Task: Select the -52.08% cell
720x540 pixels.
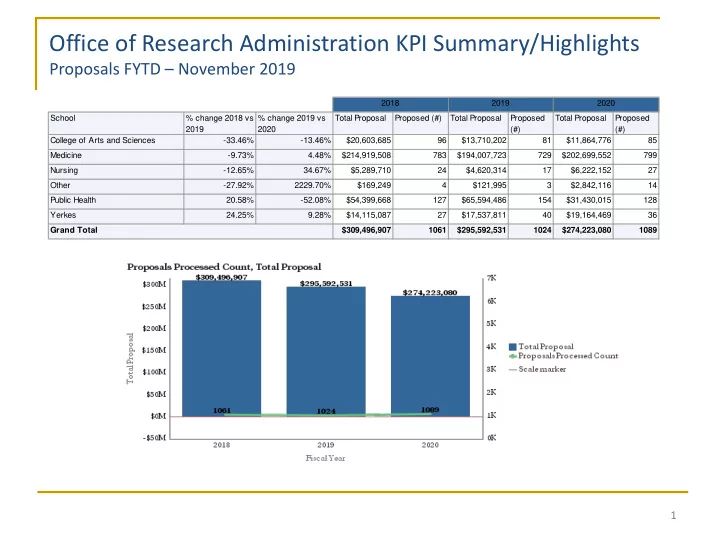Action: click(294, 200)
